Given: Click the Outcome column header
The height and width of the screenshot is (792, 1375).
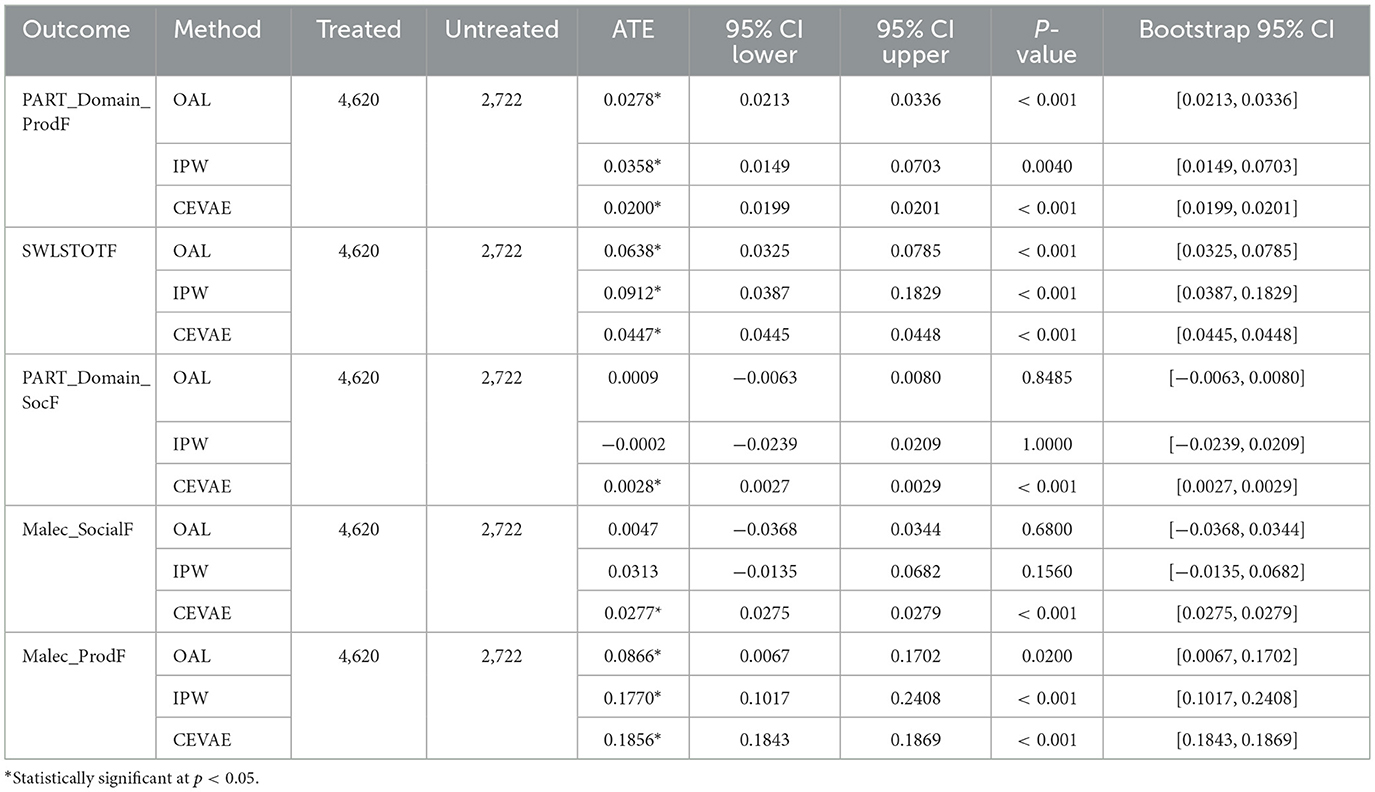Looking at the screenshot, I should point(76,30).
